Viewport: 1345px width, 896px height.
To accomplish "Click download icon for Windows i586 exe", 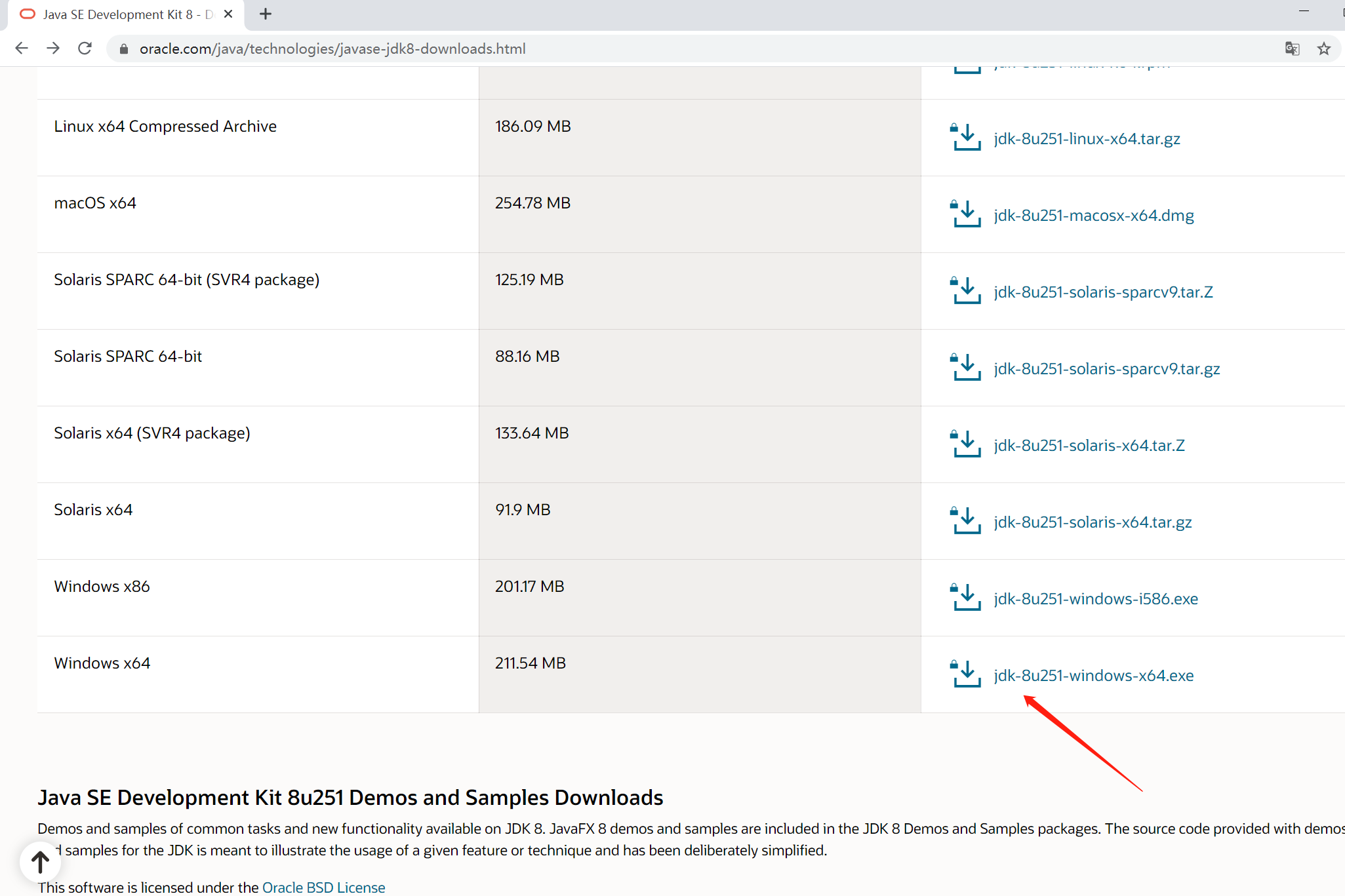I will coord(965,598).
